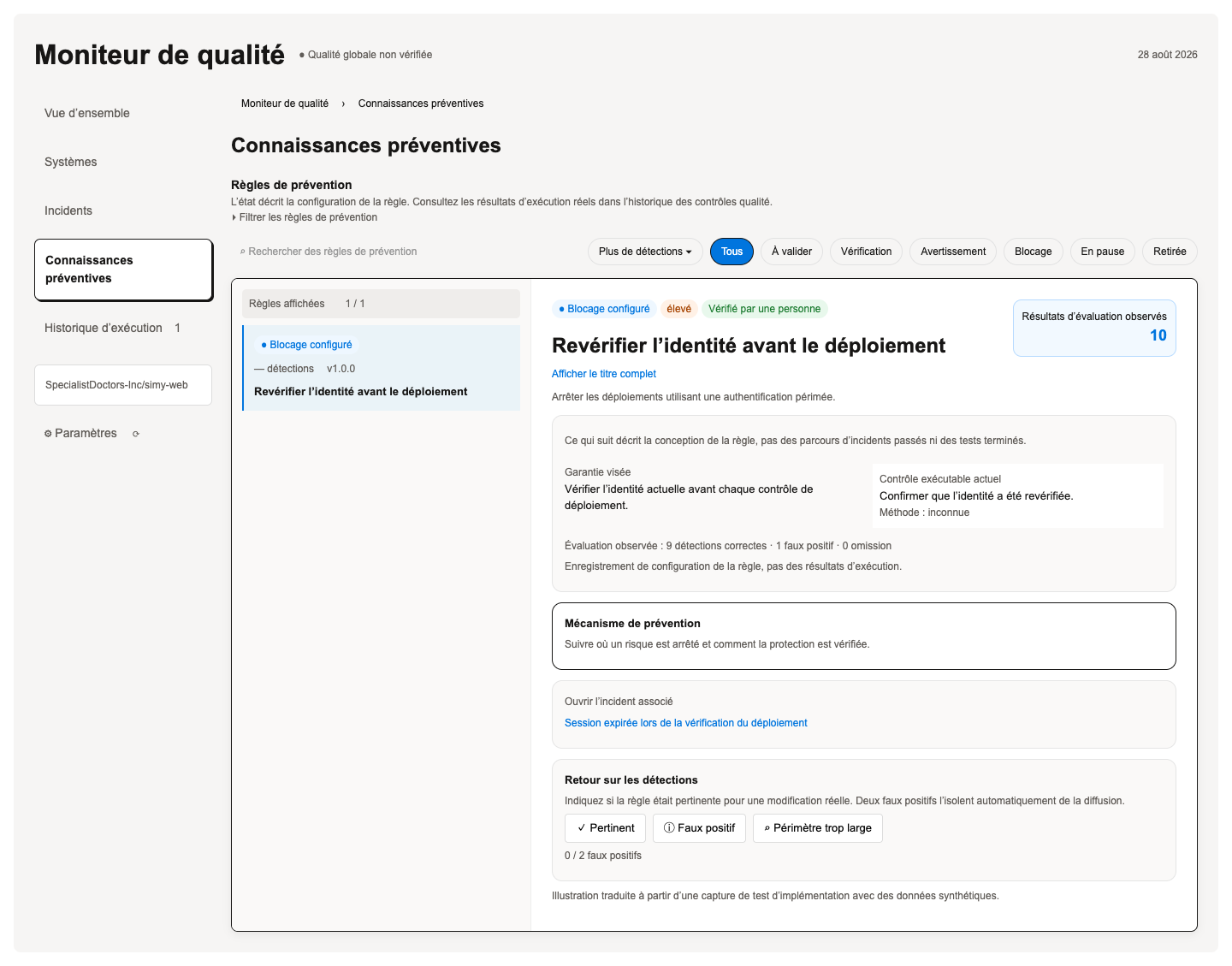Viewport: 1232px width, 966px height.
Task: Click the élevé severity badge
Action: click(679, 309)
